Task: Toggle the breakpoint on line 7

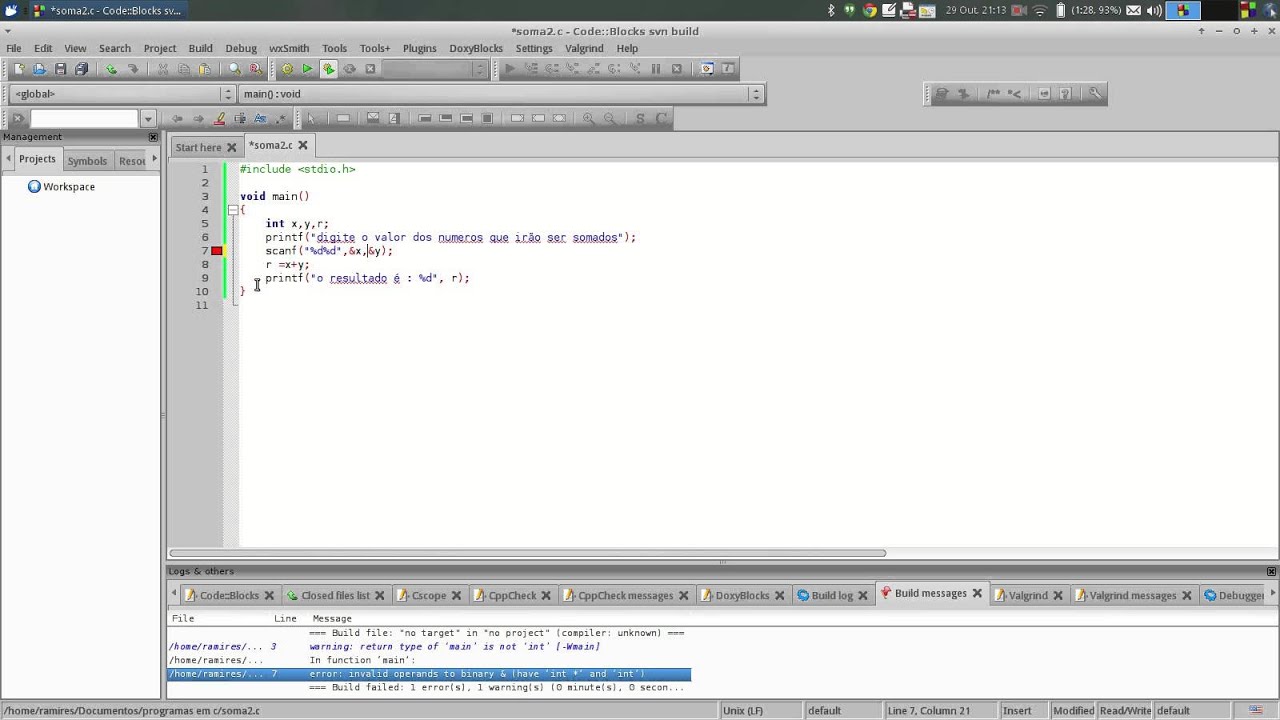Action: pos(216,251)
